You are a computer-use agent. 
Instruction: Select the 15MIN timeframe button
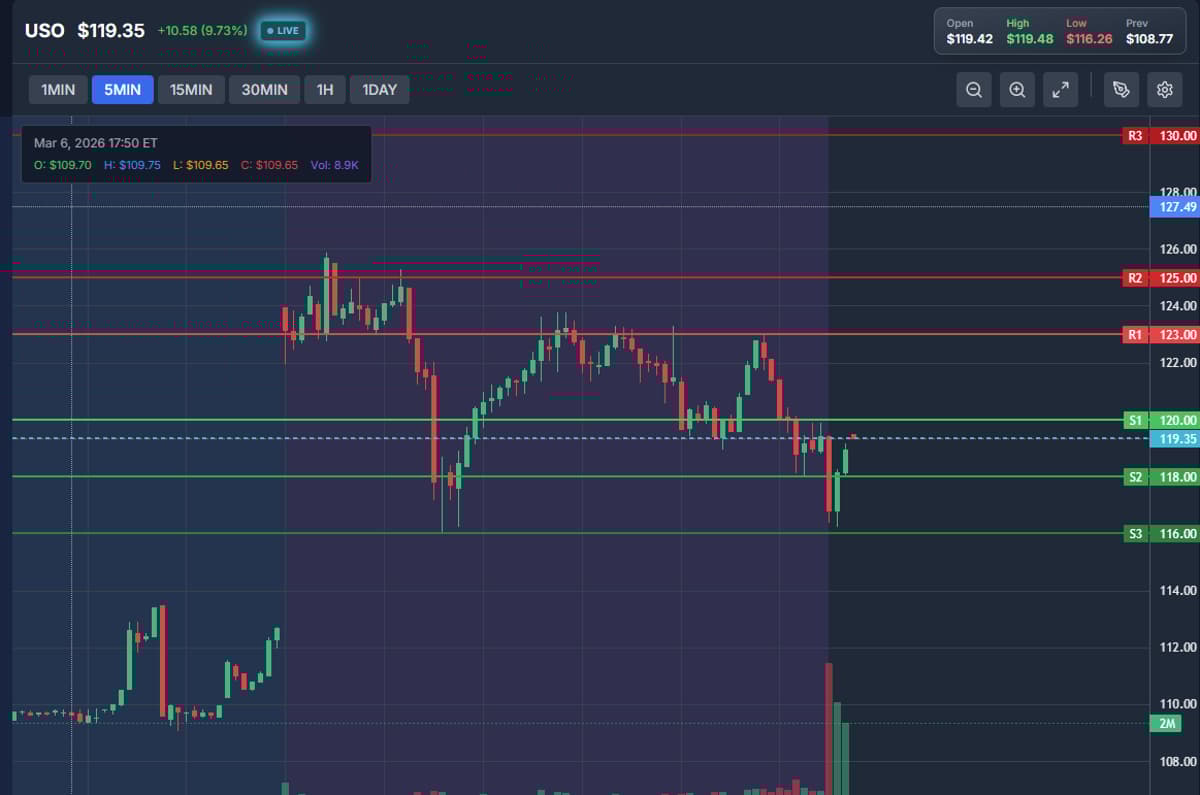tap(190, 89)
